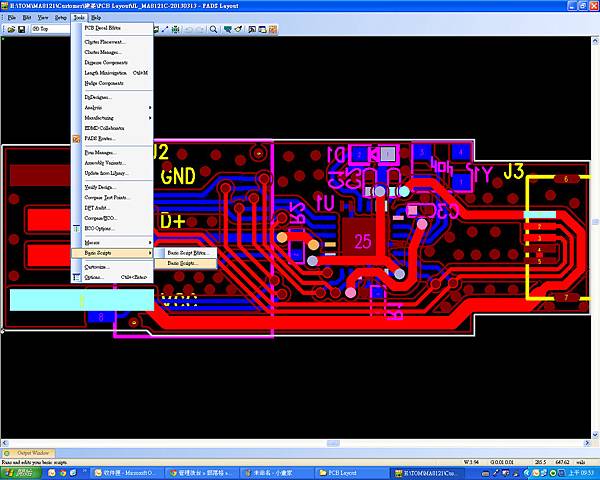Open the Windows Start button
600x480 pixels.
21,473
